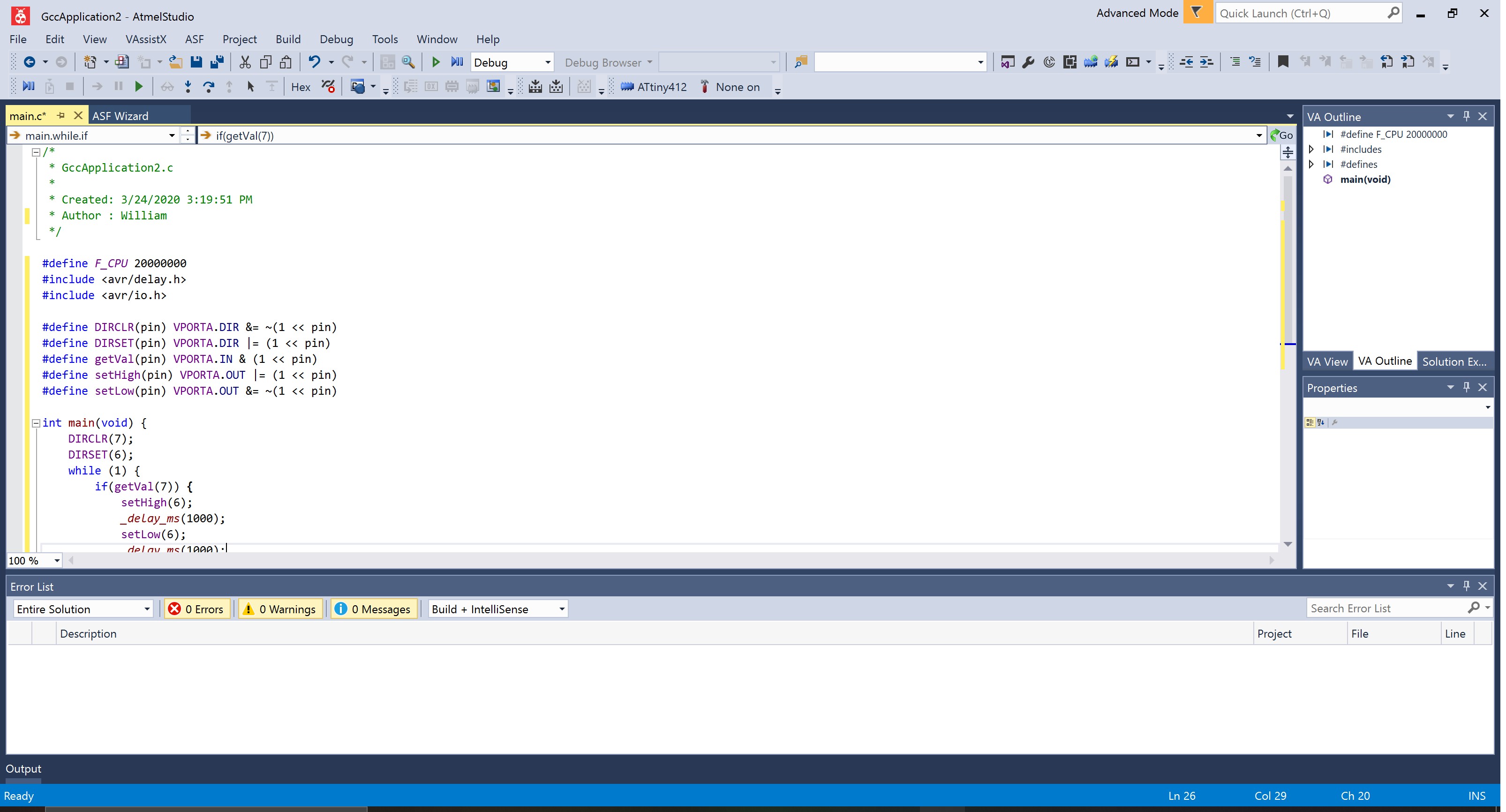Cut the selection with the scissors icon
The width and height of the screenshot is (1506, 812).
[x=245, y=61]
